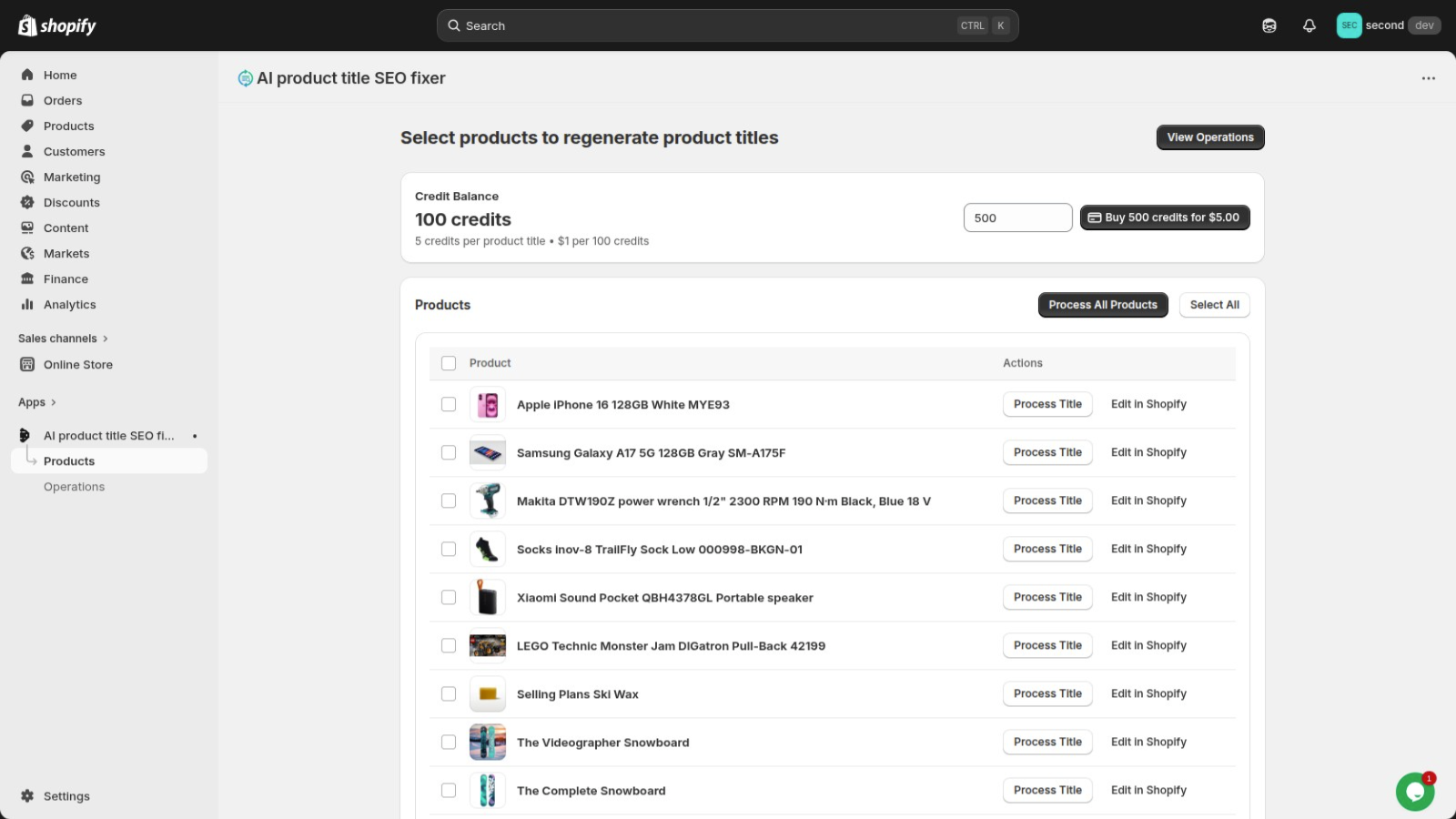Open the chat widget bubble
1456x819 pixels.
click(1414, 792)
